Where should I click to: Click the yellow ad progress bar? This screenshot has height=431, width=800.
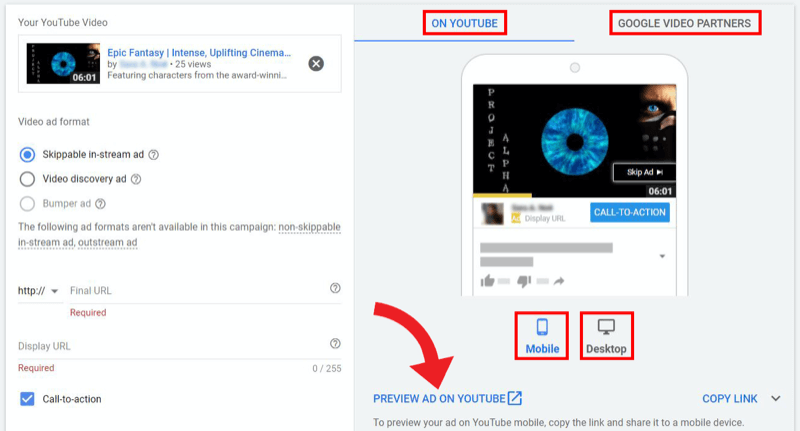502,195
